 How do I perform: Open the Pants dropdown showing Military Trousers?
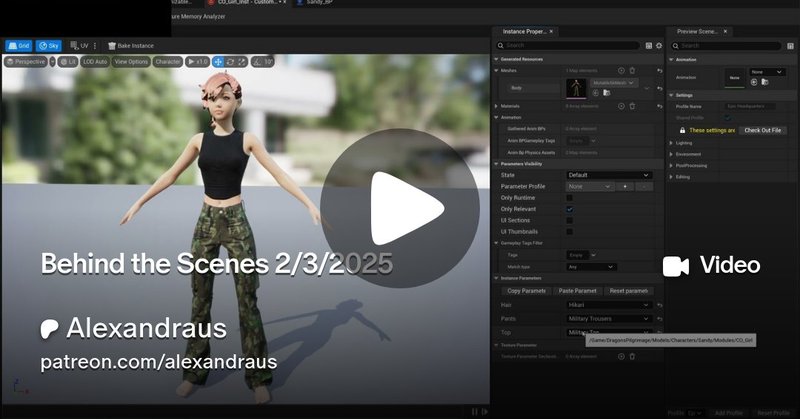pos(609,319)
